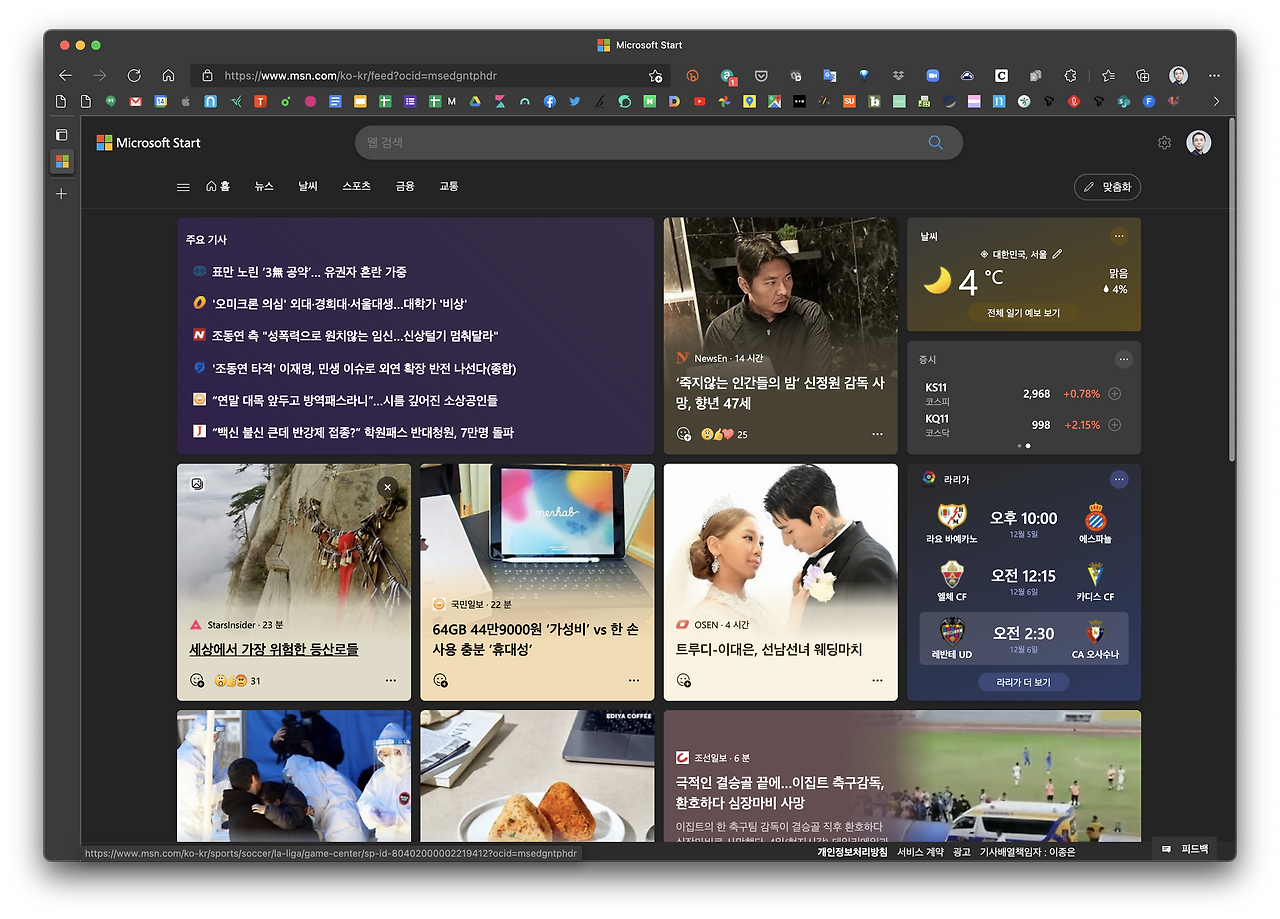Screen dimensions: 1280x919
Task: React to the 트루디-이대은 wedding article
Action: 684,680
